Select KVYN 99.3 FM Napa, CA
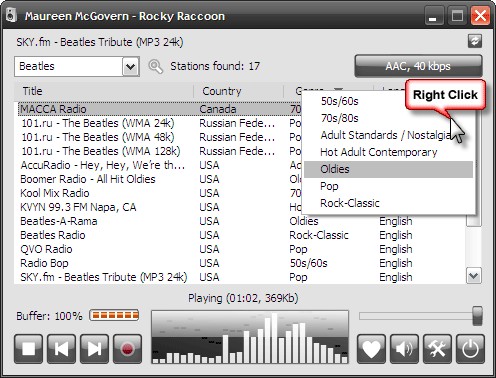This screenshot has width=496, height=378. [159, 207]
